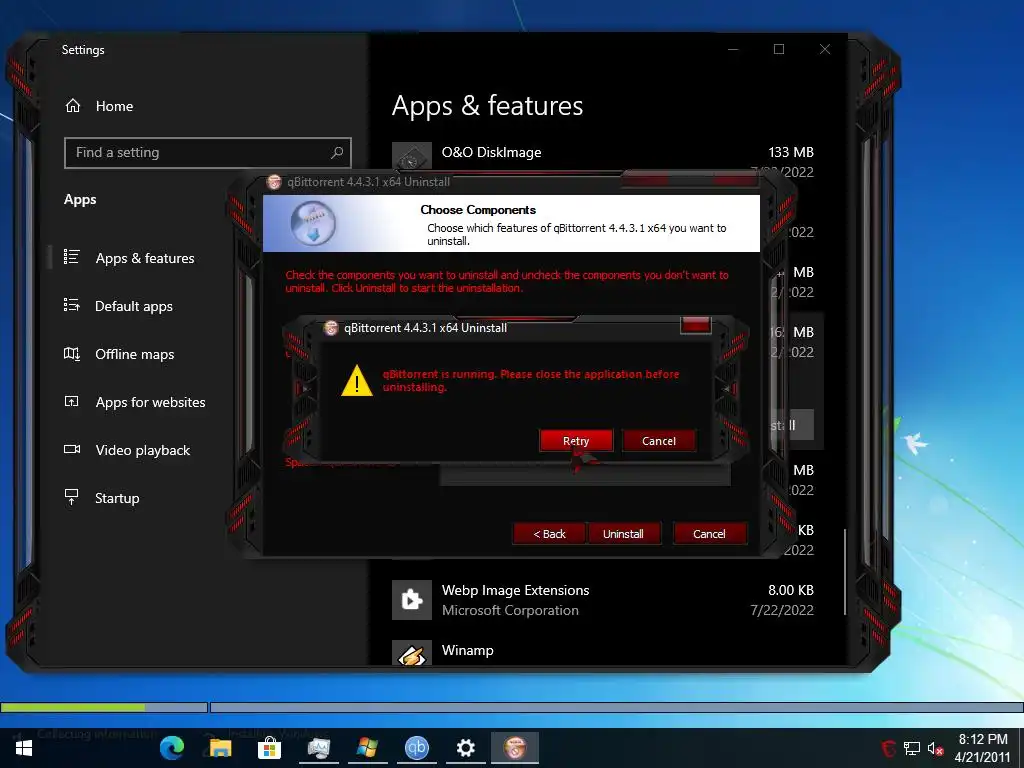Select the Winamp app icon in list
The image size is (1024, 768).
(x=411, y=653)
